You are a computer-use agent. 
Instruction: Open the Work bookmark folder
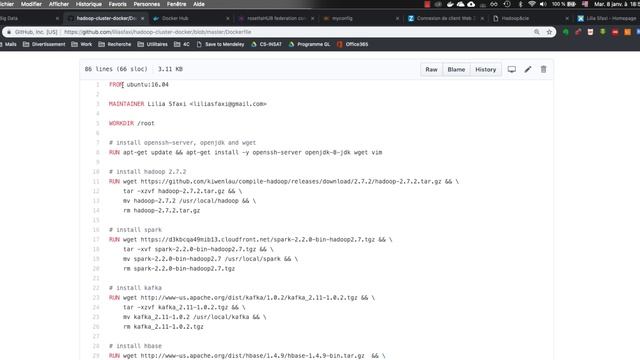pyautogui.click(x=82, y=44)
